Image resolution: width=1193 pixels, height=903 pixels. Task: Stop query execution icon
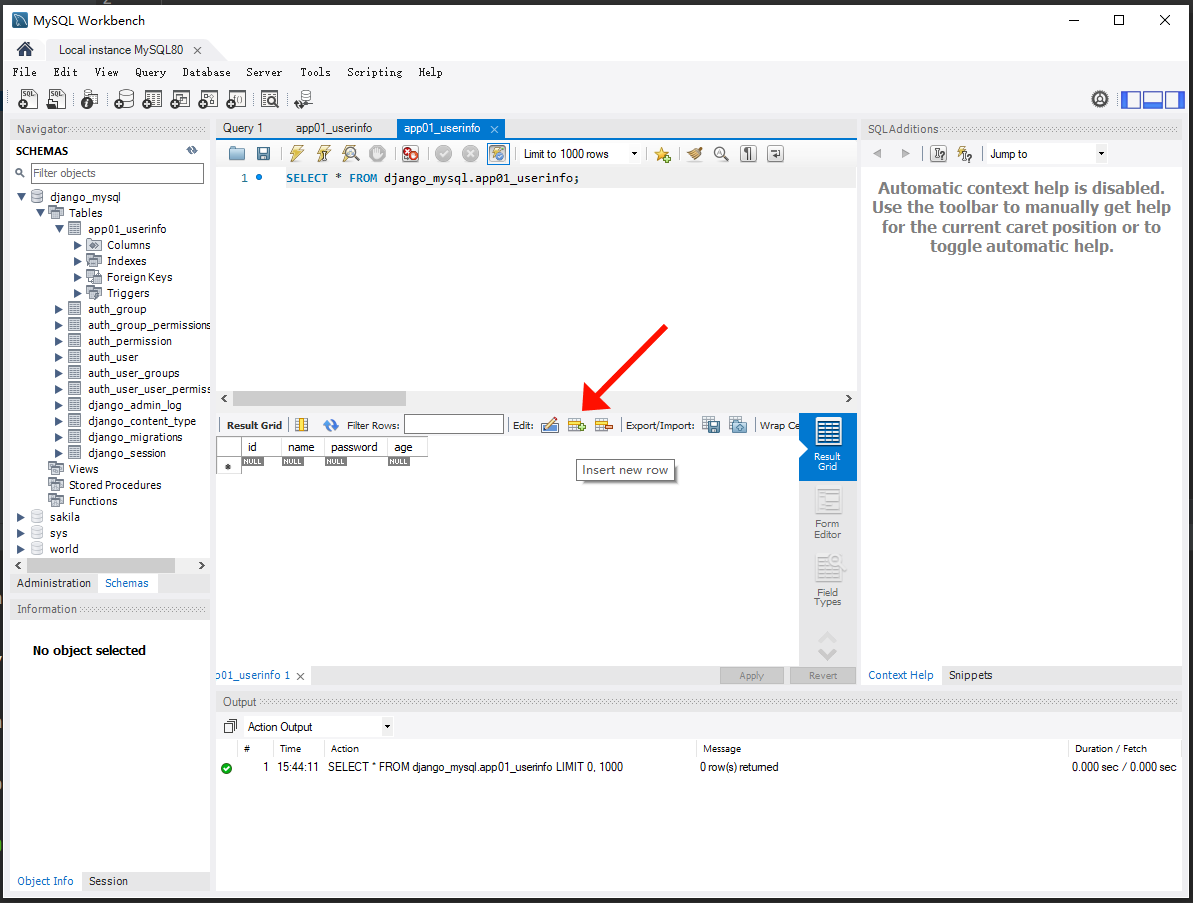point(377,154)
